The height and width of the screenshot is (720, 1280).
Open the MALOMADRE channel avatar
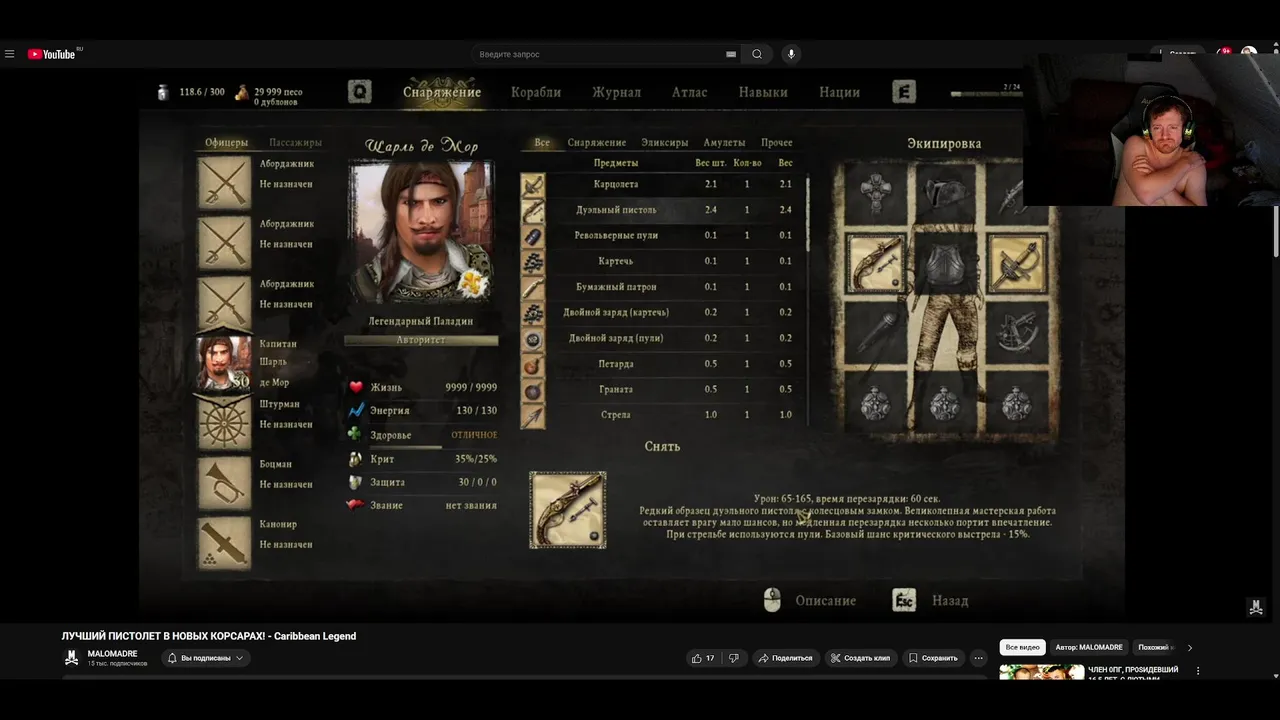coord(71,657)
